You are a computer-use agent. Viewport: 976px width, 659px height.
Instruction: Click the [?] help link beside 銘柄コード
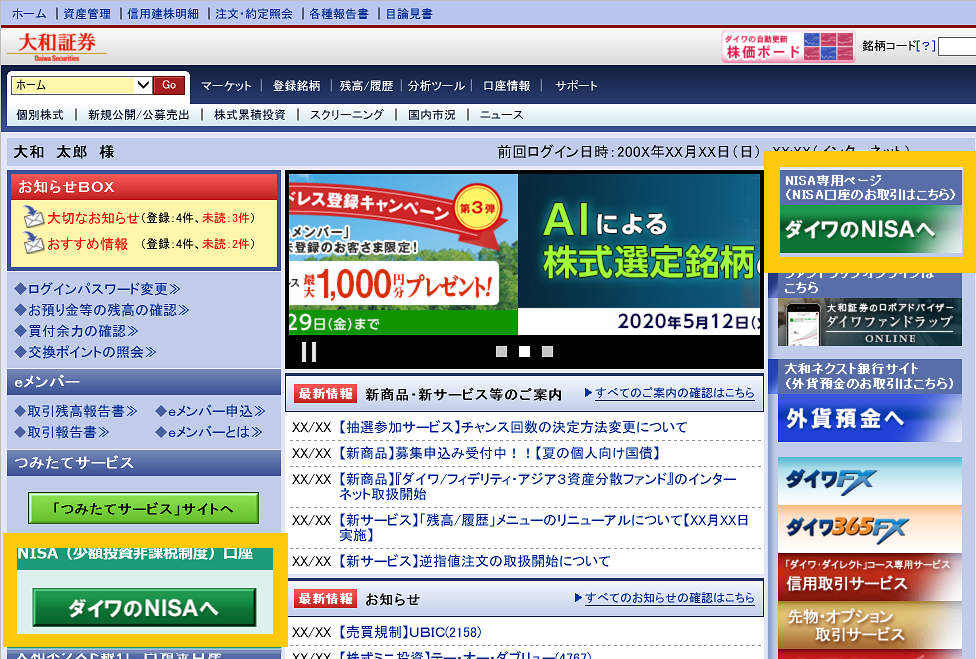(x=927, y=46)
